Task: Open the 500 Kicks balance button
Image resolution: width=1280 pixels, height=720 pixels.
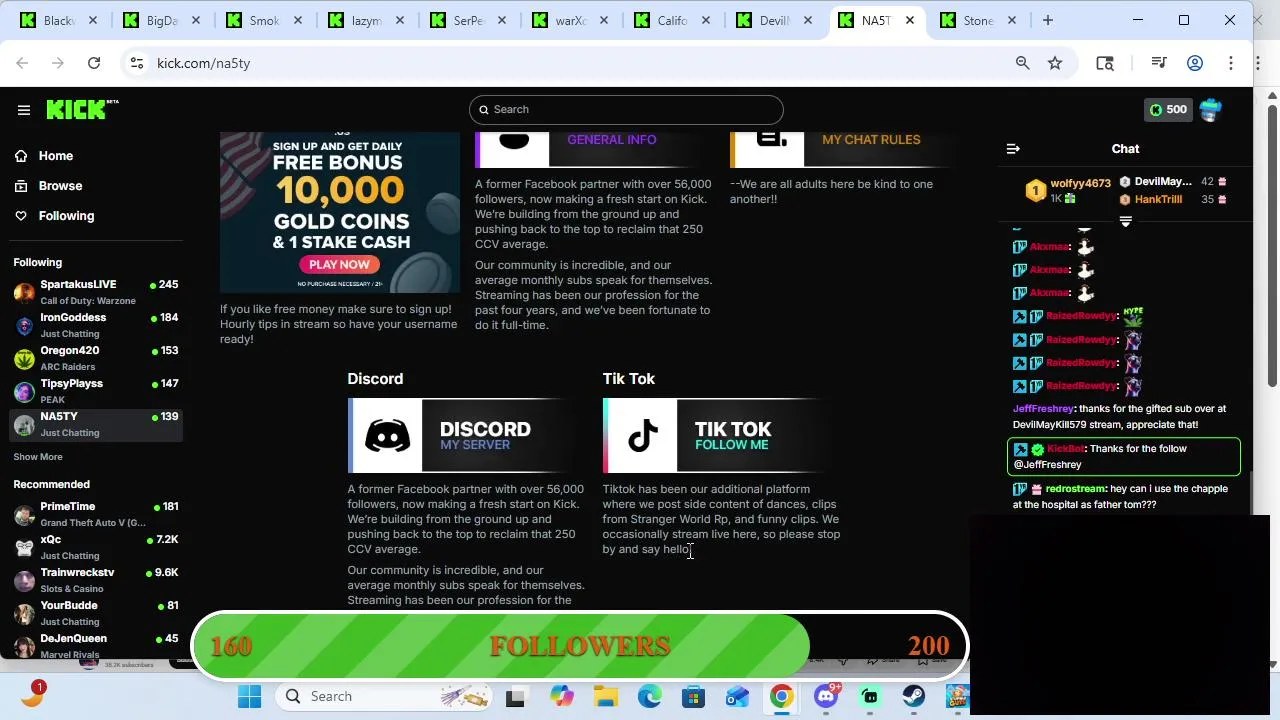Action: (x=1168, y=110)
